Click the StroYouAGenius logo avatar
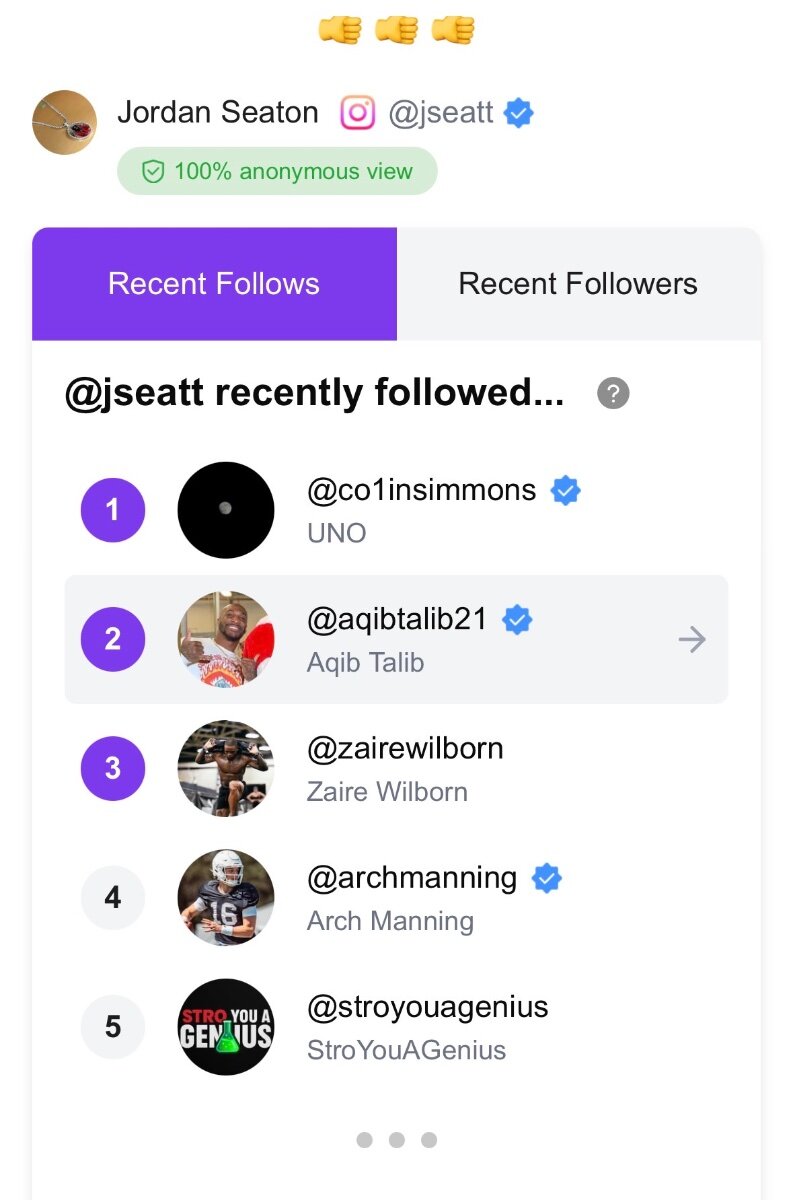This screenshot has height=1200, width=793. click(226, 1027)
